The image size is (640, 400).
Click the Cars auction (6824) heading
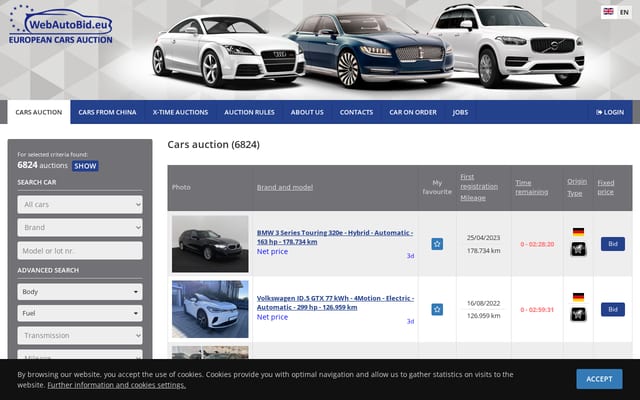213,144
